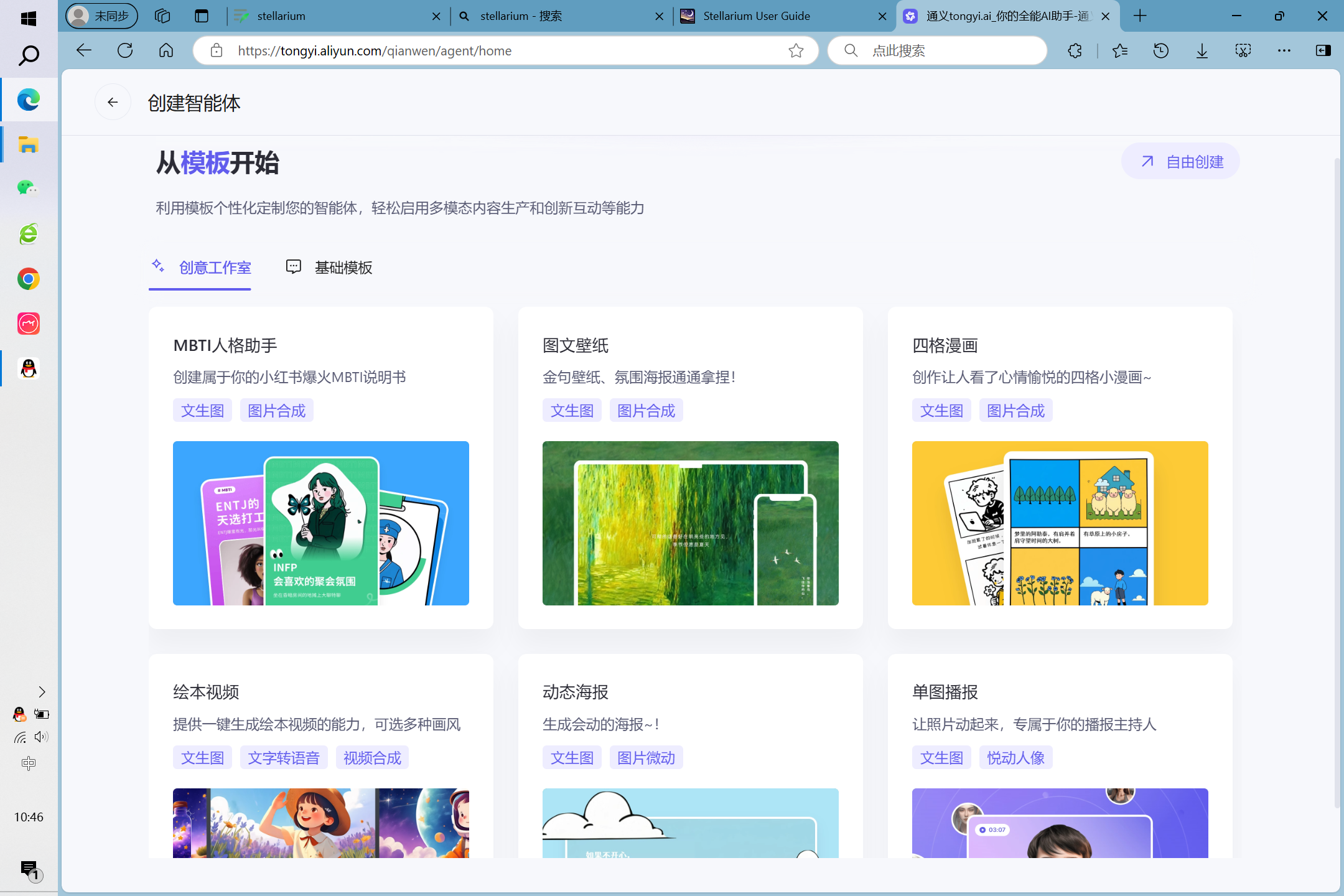1344x896 pixels.
Task: Click 视频合成 tag on 绘本视频
Action: click(x=372, y=758)
